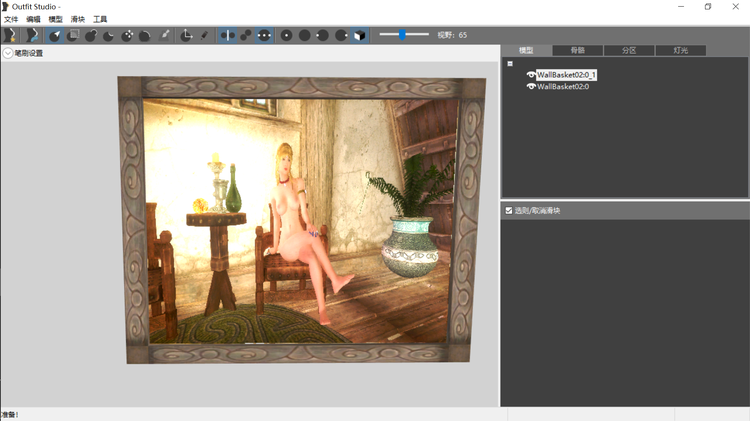Toggle Global Brush Collision icon

point(264,35)
